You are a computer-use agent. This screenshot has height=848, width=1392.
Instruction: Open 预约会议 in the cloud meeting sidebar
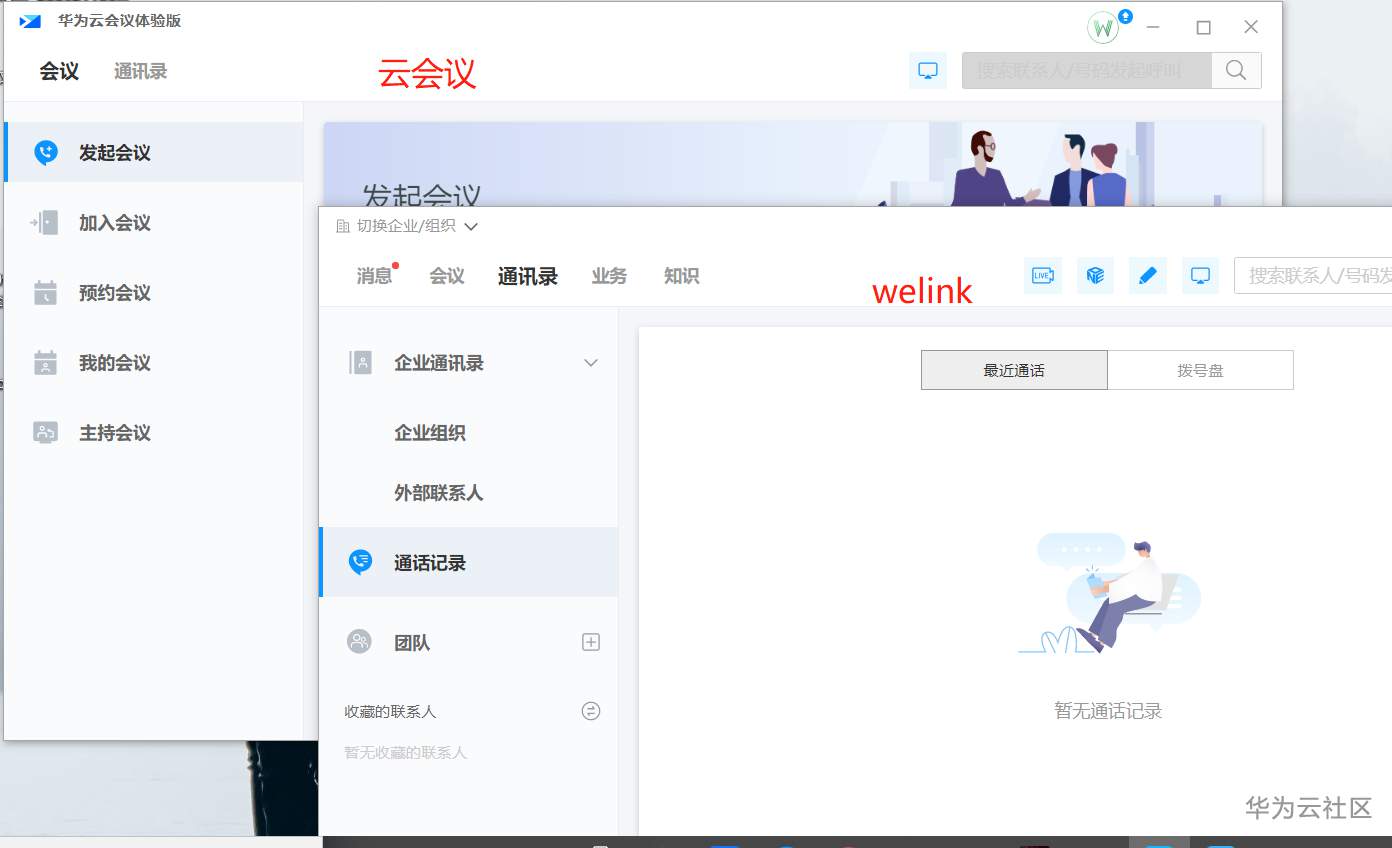coord(153,293)
